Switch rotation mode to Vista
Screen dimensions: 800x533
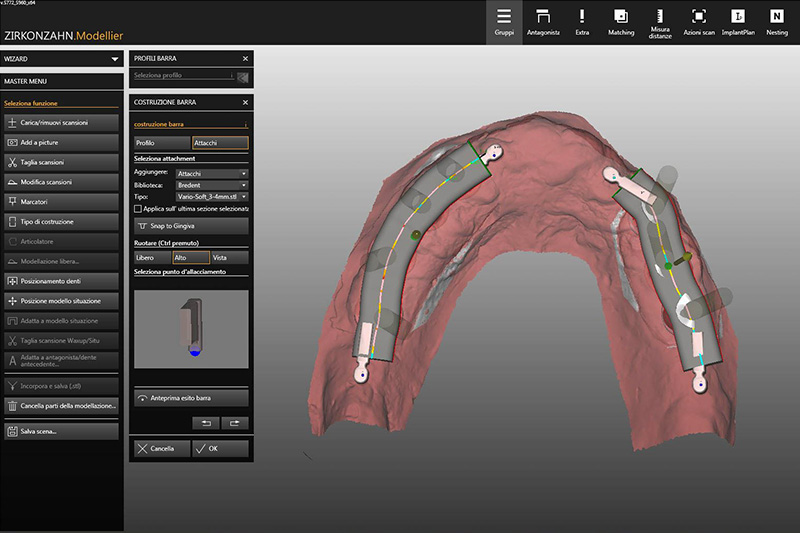pyautogui.click(x=229, y=258)
